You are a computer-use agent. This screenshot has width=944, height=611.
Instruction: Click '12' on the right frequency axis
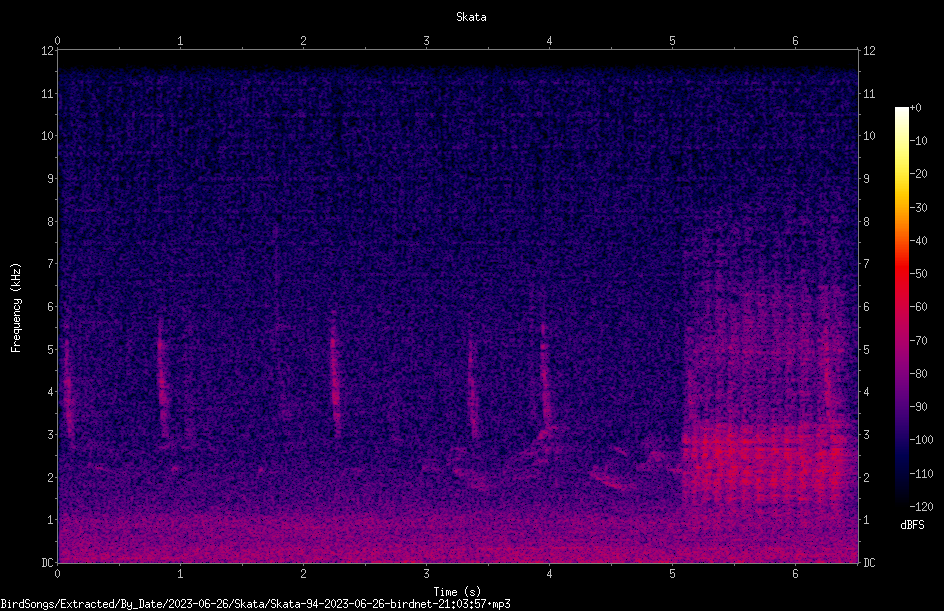(869, 51)
